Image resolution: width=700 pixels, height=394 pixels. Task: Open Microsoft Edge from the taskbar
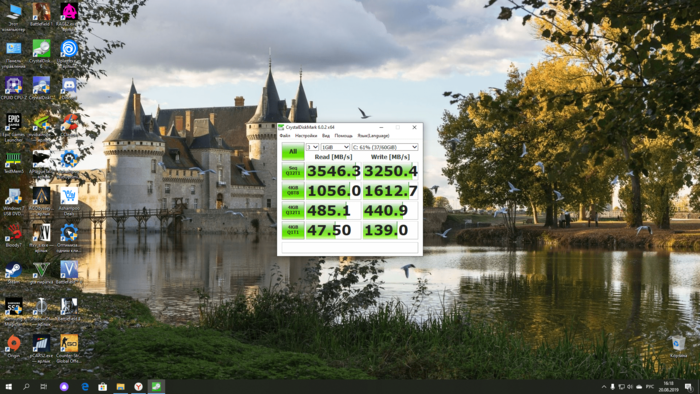[x=84, y=386]
